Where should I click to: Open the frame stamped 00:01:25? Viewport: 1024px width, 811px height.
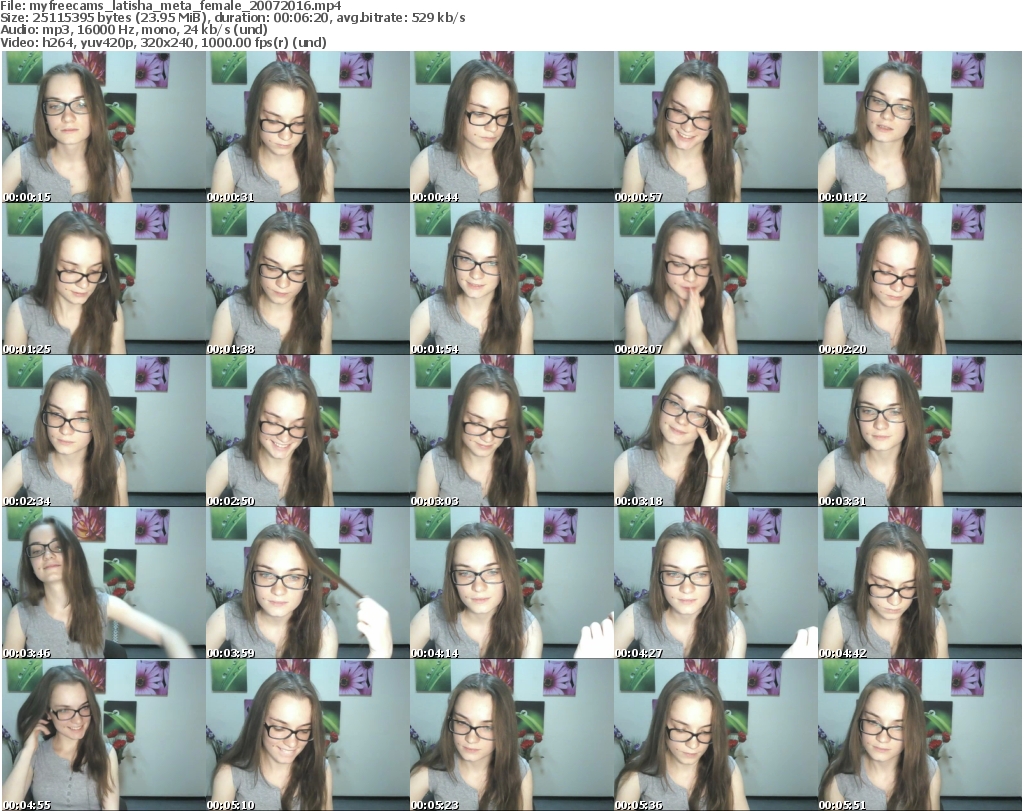point(104,279)
